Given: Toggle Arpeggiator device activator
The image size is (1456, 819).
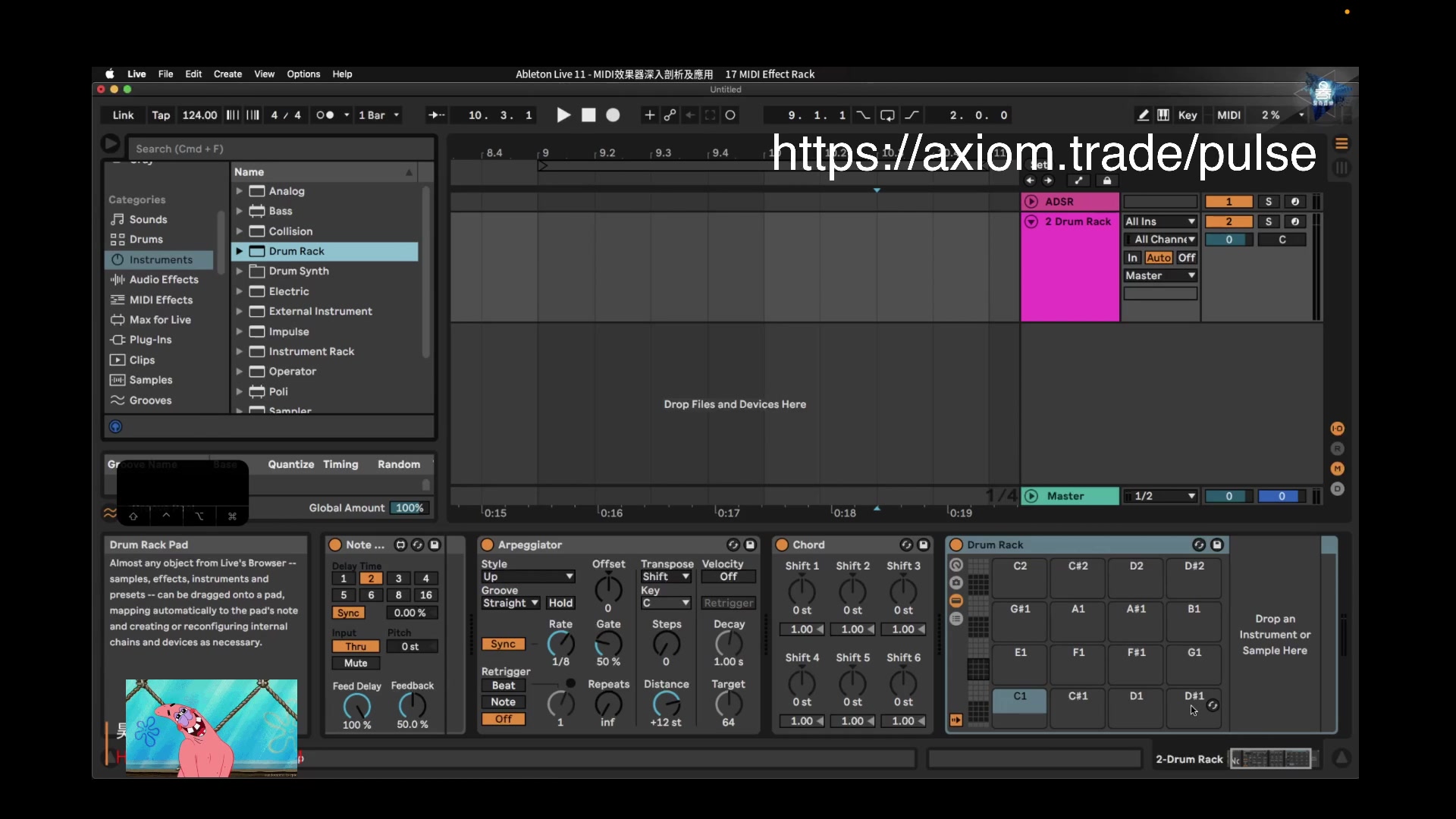Looking at the screenshot, I should click(488, 545).
